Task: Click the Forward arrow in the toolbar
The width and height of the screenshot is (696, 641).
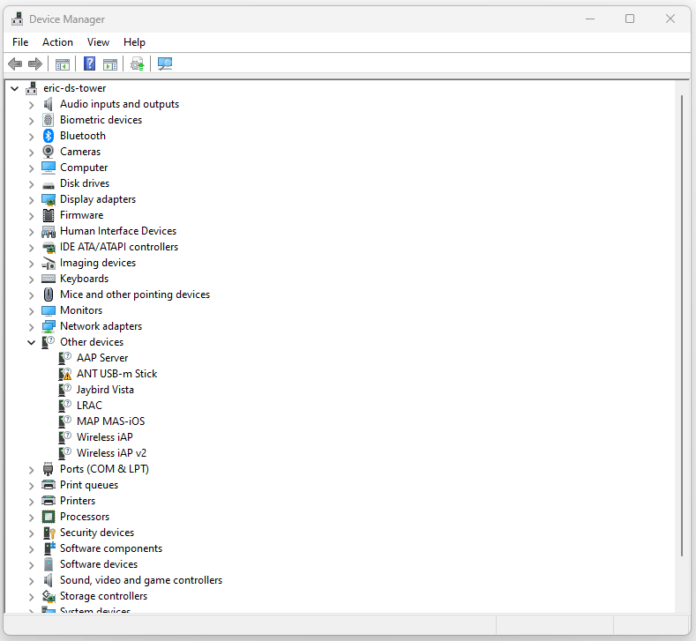Action: (x=35, y=64)
